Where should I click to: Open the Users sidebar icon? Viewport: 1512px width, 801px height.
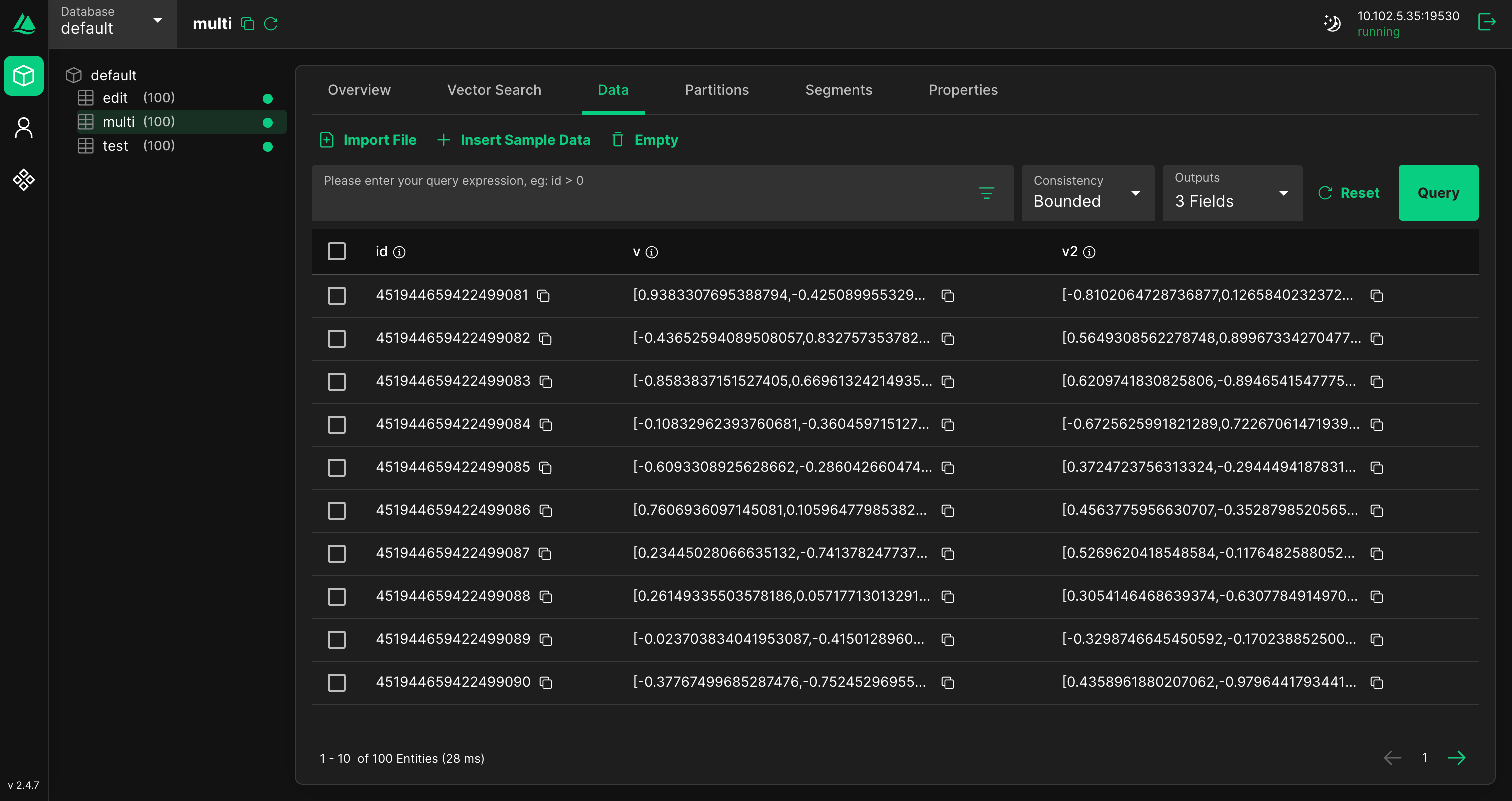(24, 128)
